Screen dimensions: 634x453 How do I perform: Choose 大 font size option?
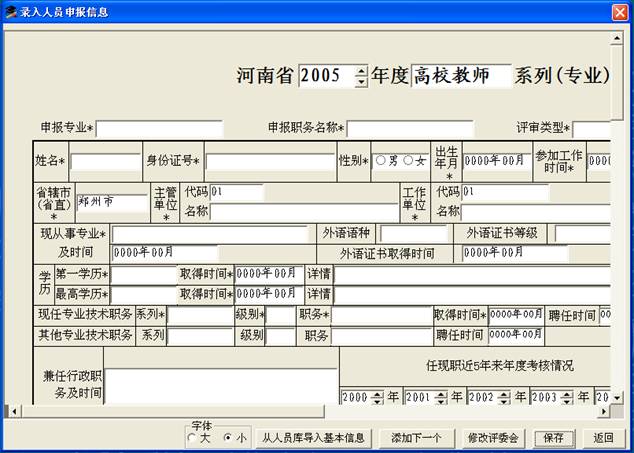[x=192, y=437]
